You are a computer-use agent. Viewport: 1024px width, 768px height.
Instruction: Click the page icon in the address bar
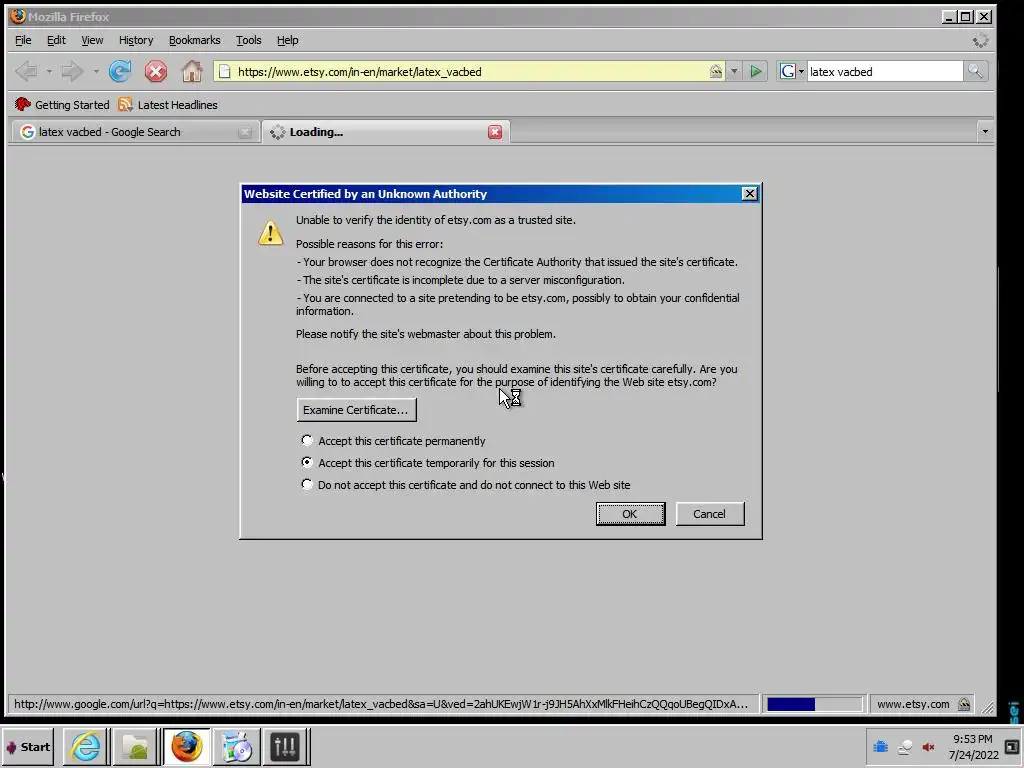[224, 71]
